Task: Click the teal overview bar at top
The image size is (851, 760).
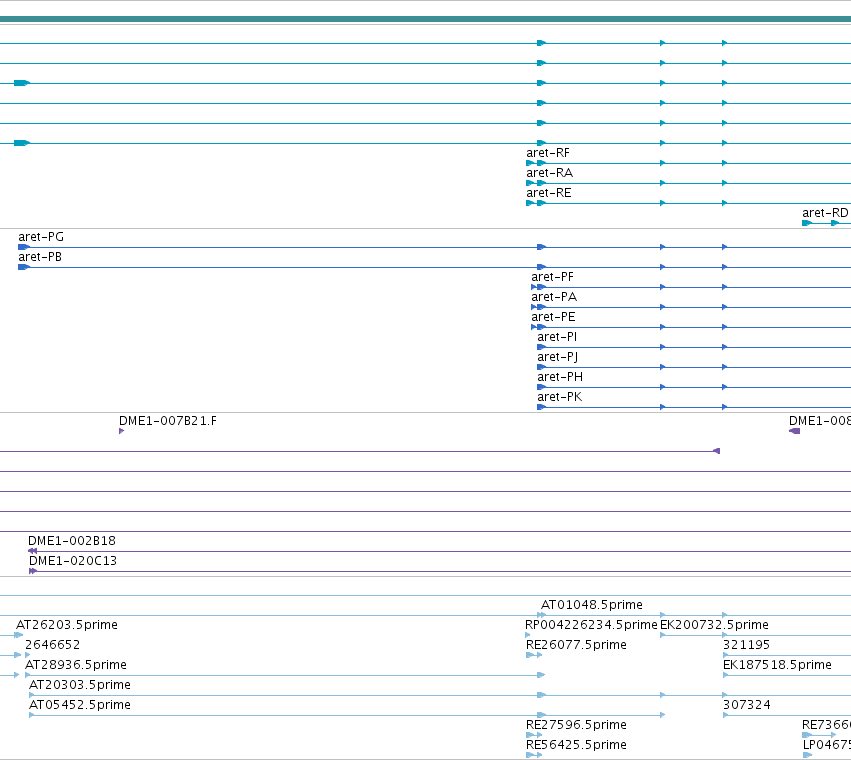Action: point(426,19)
